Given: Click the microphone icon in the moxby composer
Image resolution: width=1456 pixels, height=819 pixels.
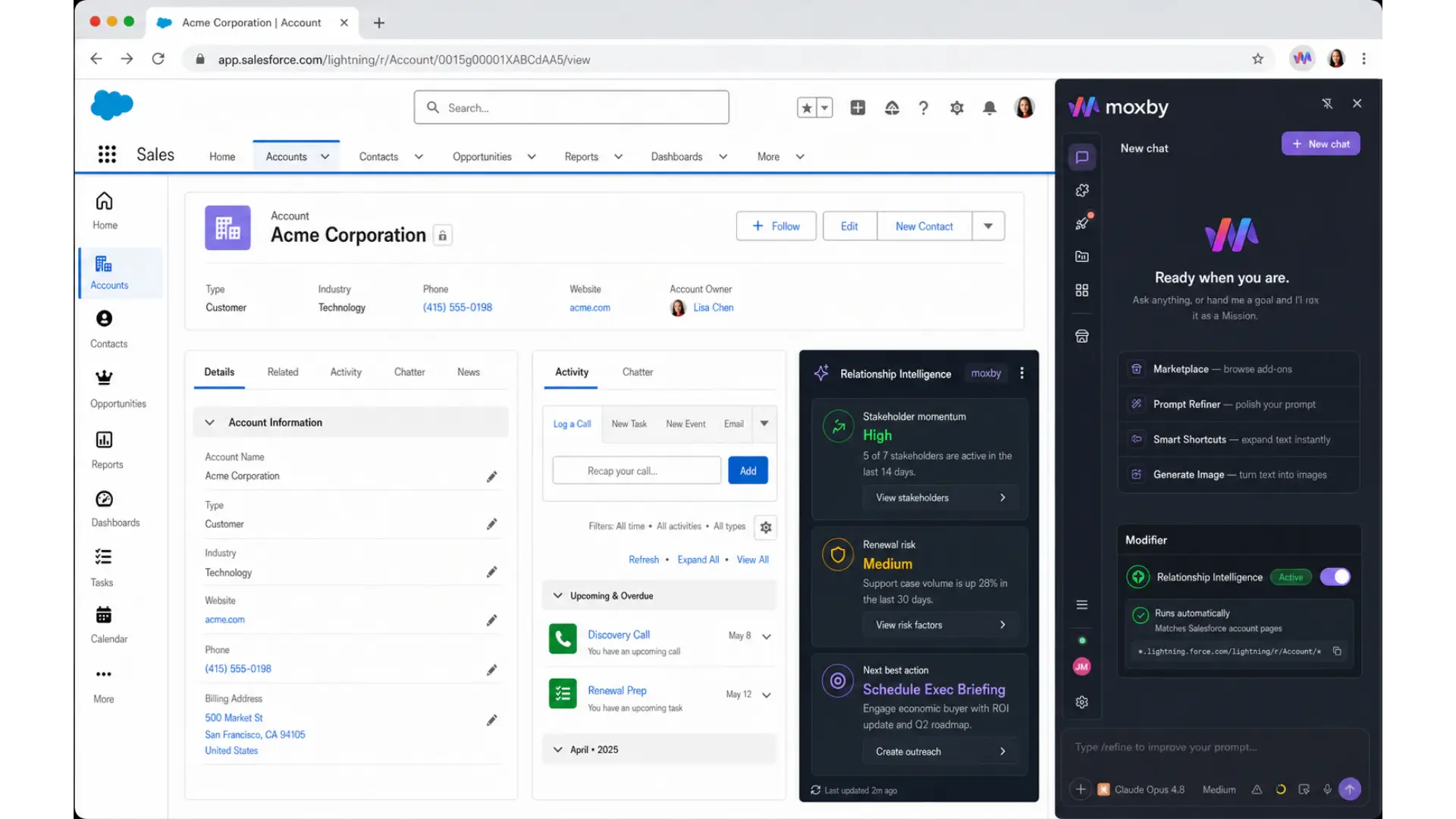Looking at the screenshot, I should pyautogui.click(x=1327, y=789).
